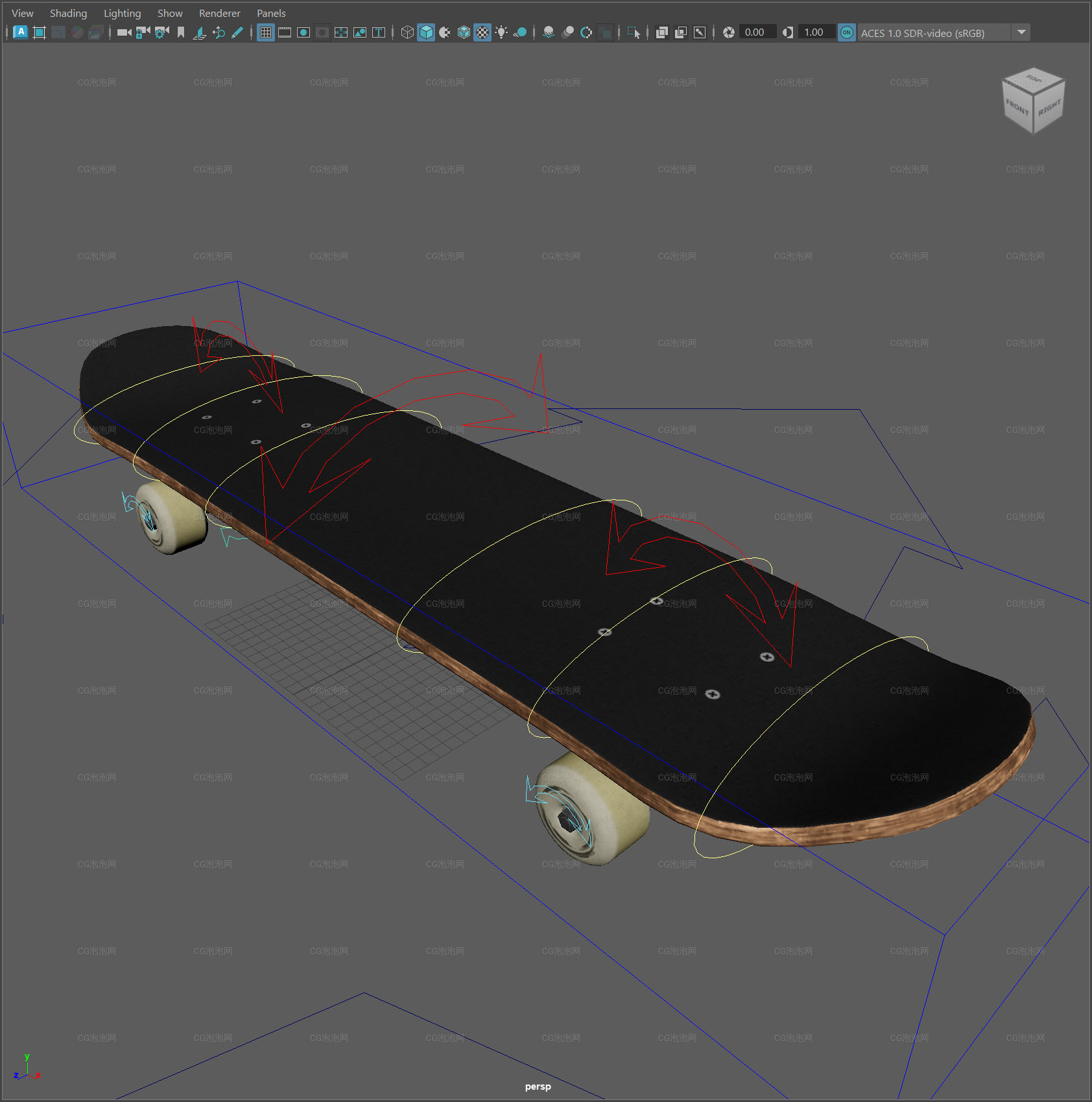Open the Renderer menu
The image size is (1092, 1102).
coord(219,13)
